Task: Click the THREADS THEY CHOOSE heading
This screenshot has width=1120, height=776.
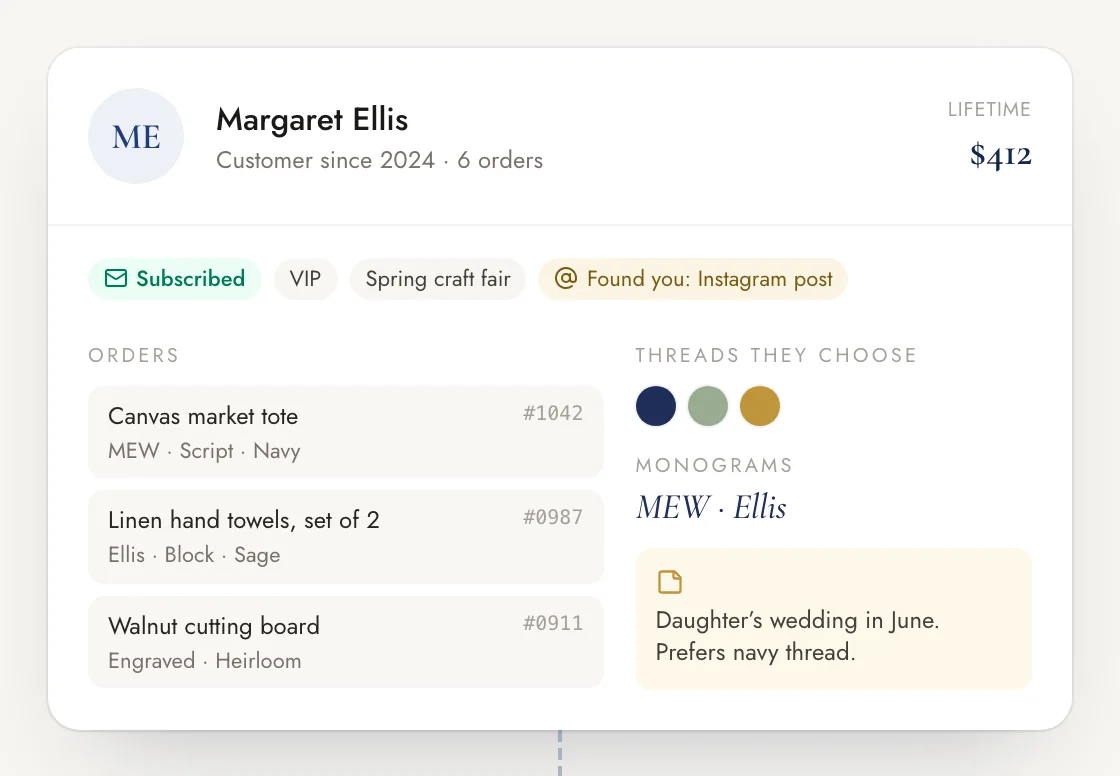Action: (776, 355)
